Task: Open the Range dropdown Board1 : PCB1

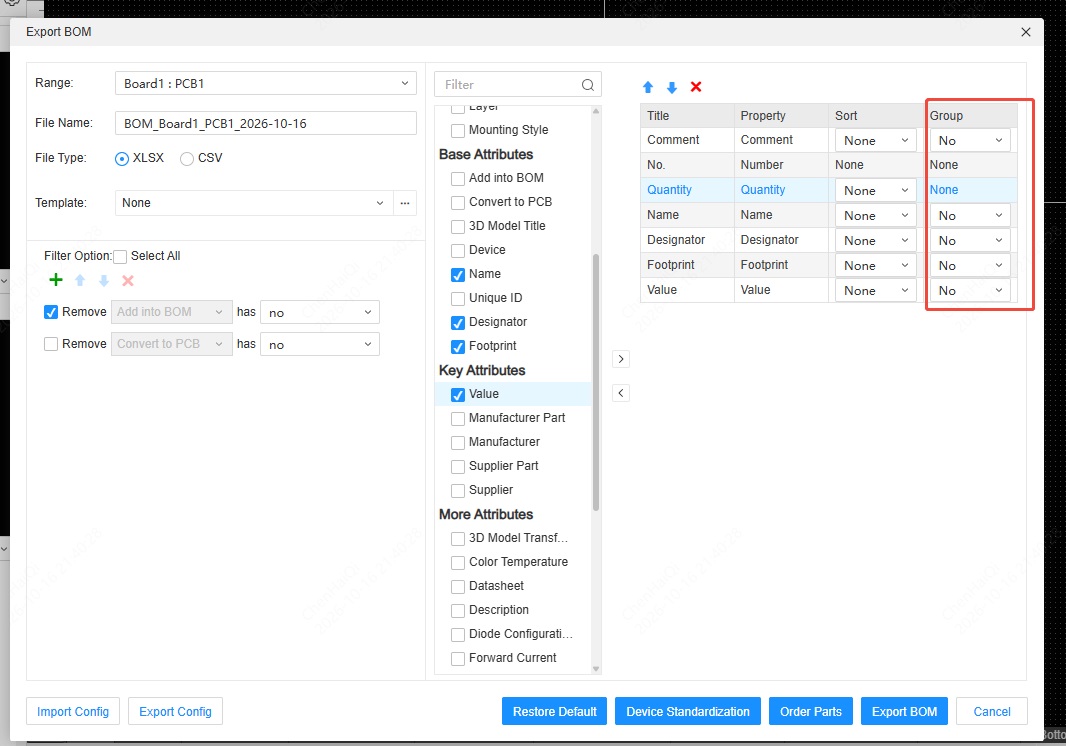Action: [266, 84]
